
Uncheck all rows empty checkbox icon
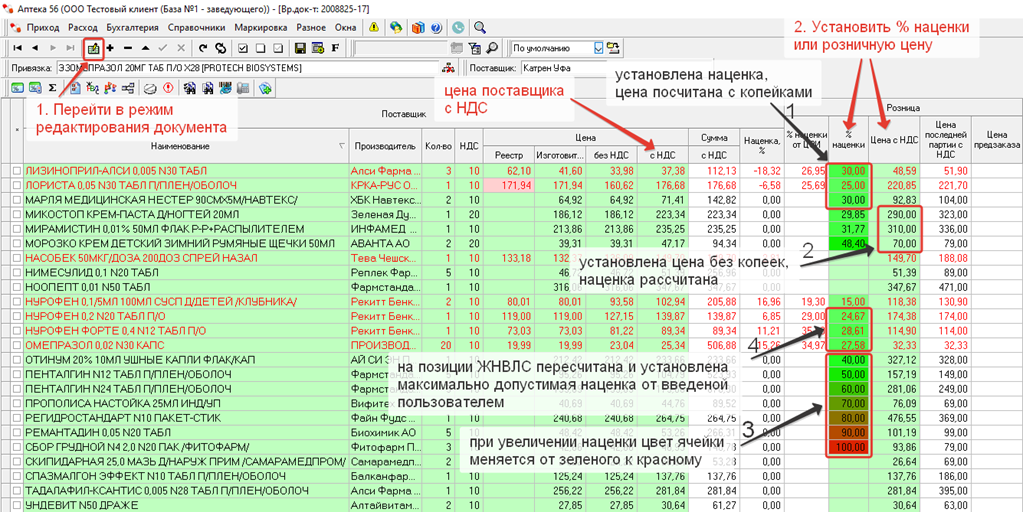click(260, 48)
